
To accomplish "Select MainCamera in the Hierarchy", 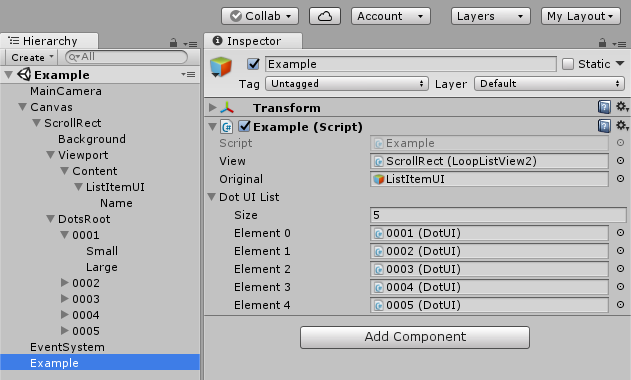I will (x=66, y=91).
